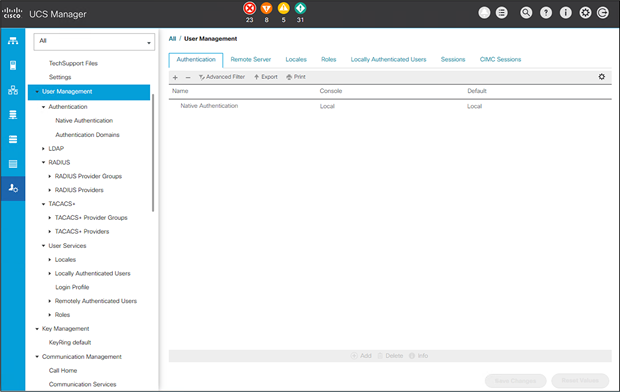620x392 pixels.
Task: Click the Reset Values button
Action: click(580, 381)
